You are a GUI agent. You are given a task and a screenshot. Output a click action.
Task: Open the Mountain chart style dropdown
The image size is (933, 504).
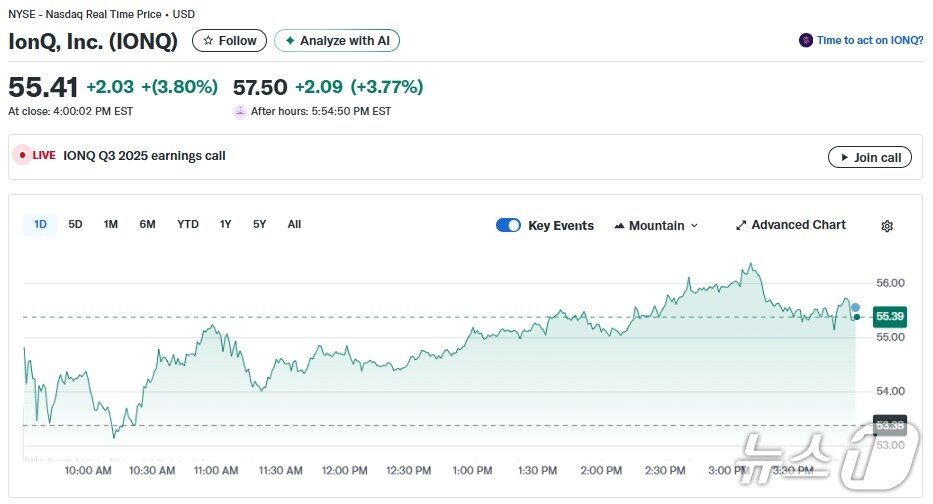(x=656, y=226)
